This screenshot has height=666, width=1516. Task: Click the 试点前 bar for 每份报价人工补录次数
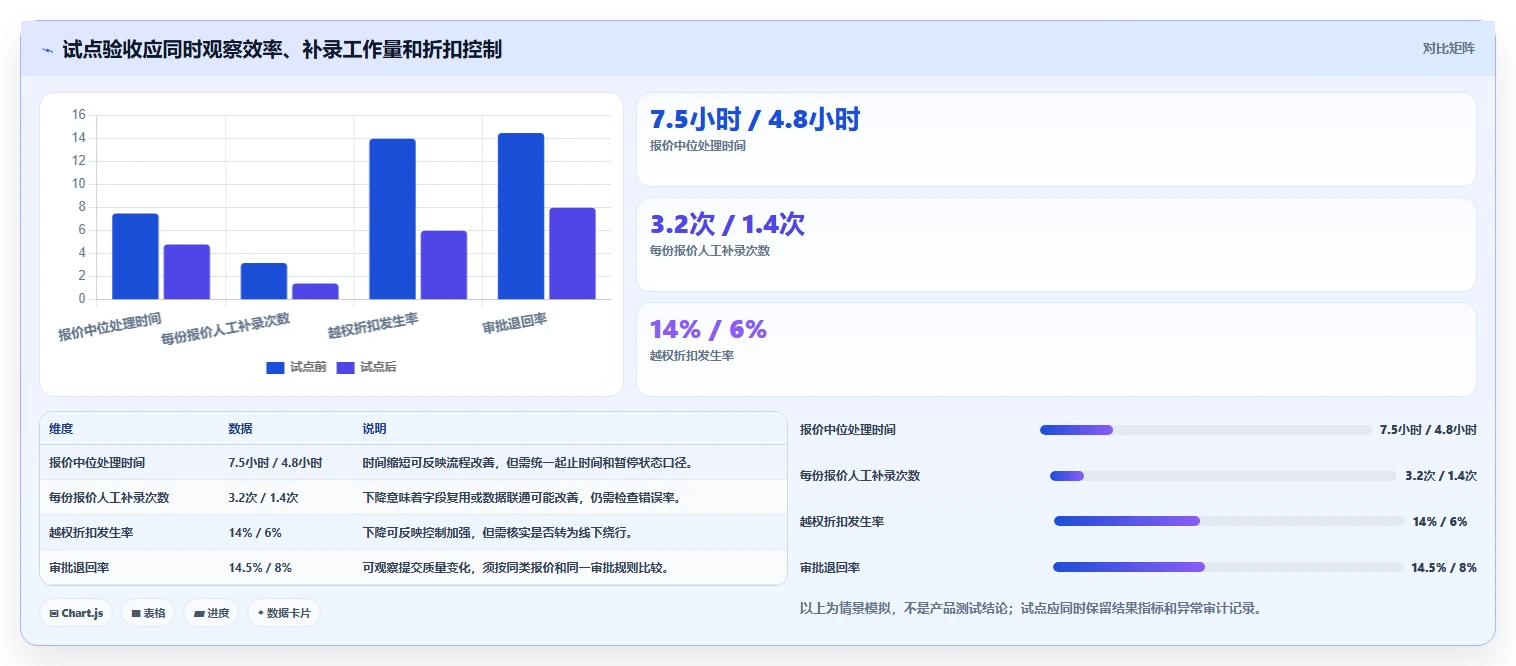(x=264, y=281)
